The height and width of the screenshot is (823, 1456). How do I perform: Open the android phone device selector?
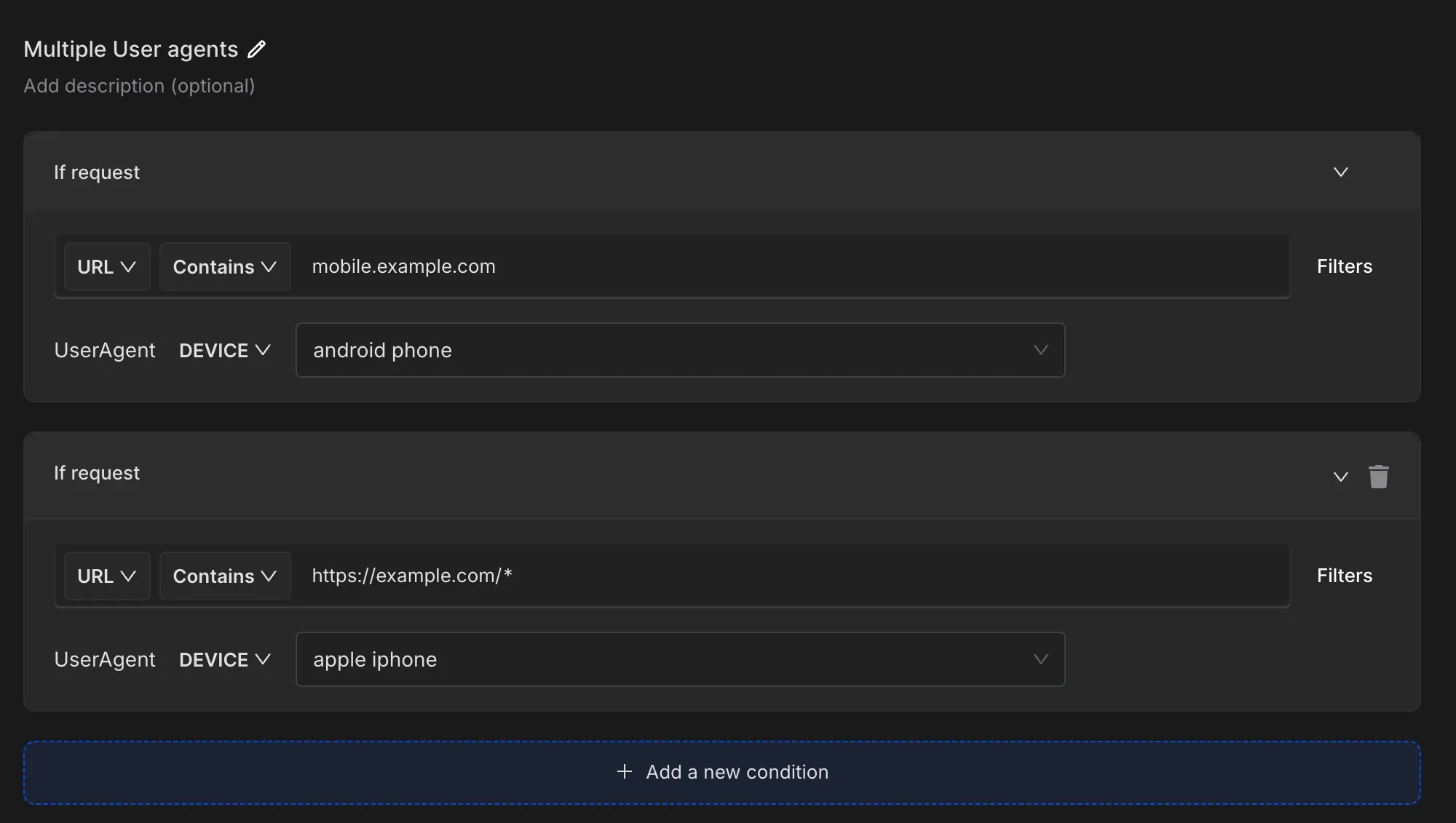(x=680, y=351)
